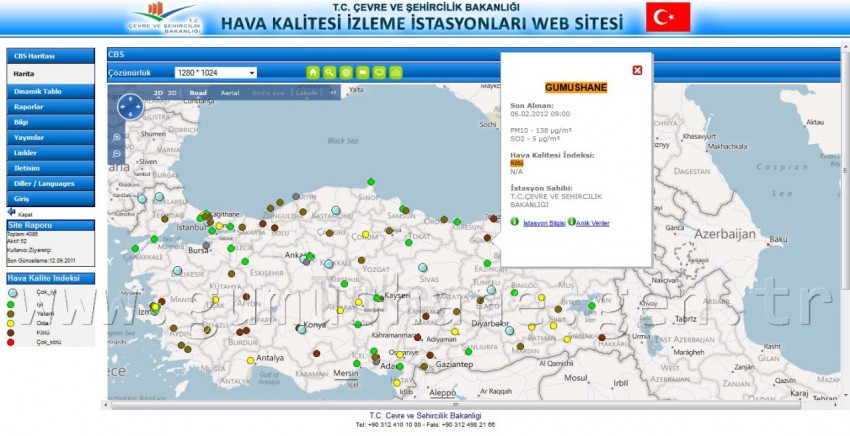Click the green info icon beside Anlık Veriler

coord(571,222)
